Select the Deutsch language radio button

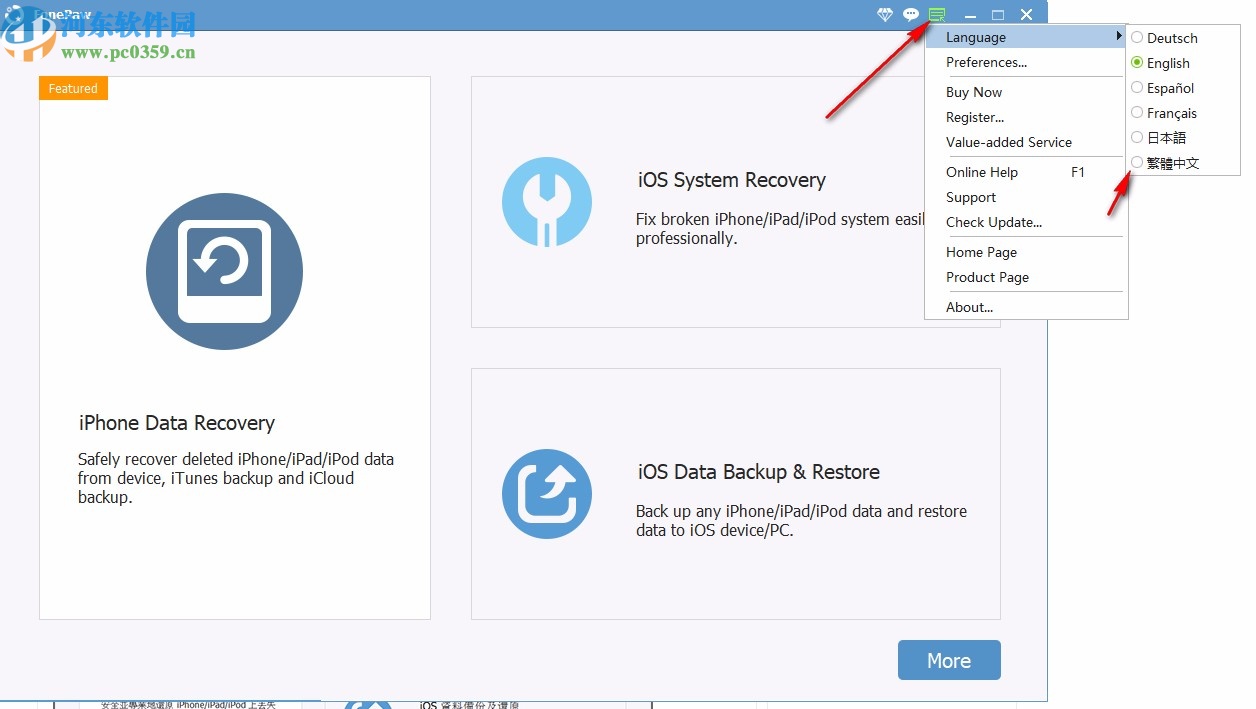(1136, 37)
